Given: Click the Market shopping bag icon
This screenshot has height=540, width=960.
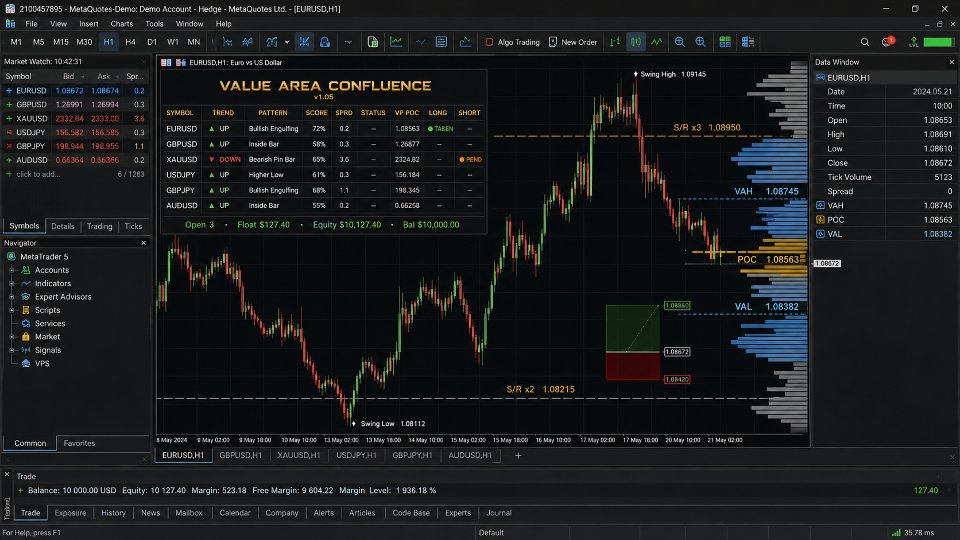Looking at the screenshot, I should pos(26,337).
